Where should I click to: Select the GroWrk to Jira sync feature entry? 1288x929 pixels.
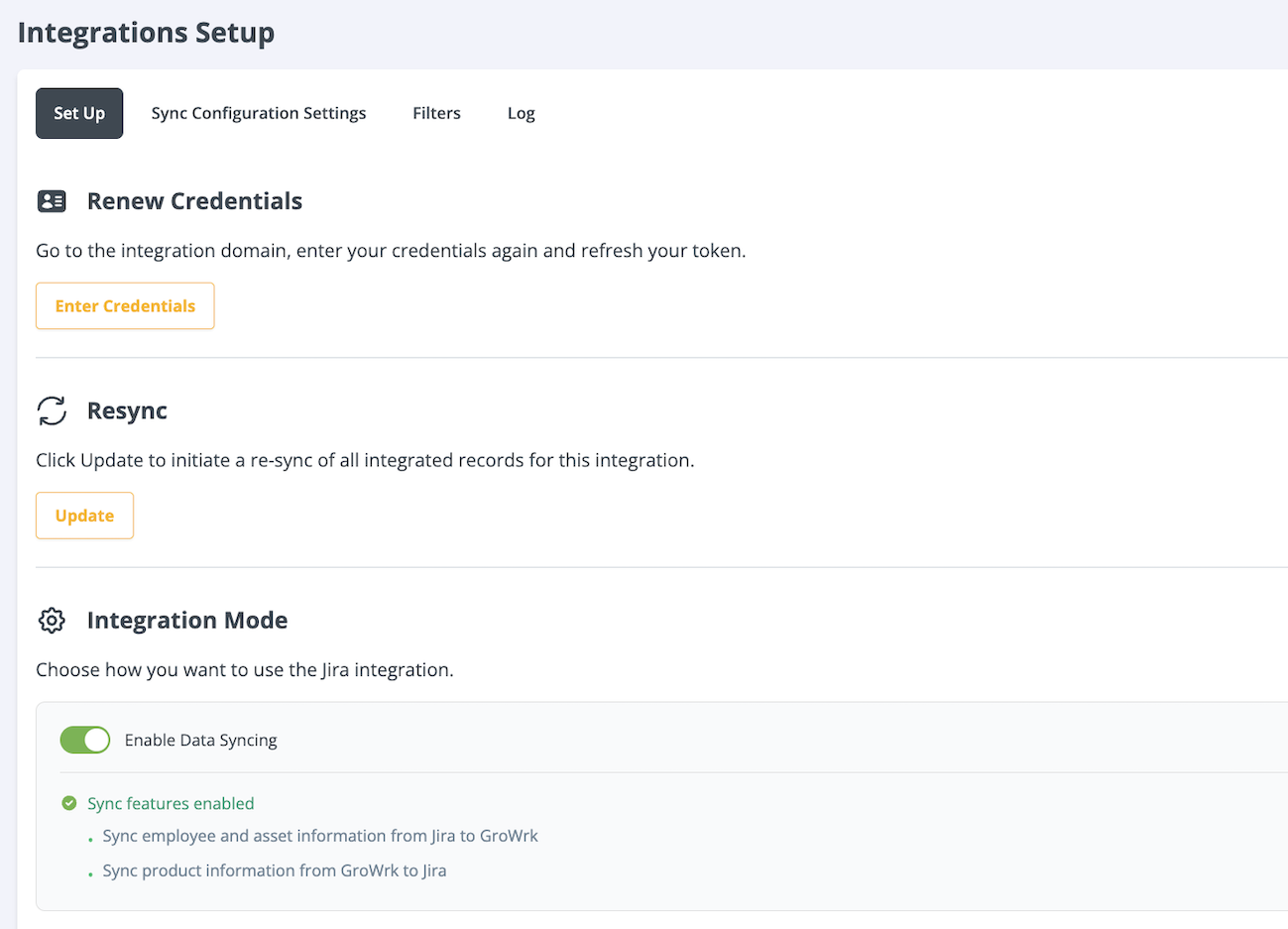click(274, 870)
